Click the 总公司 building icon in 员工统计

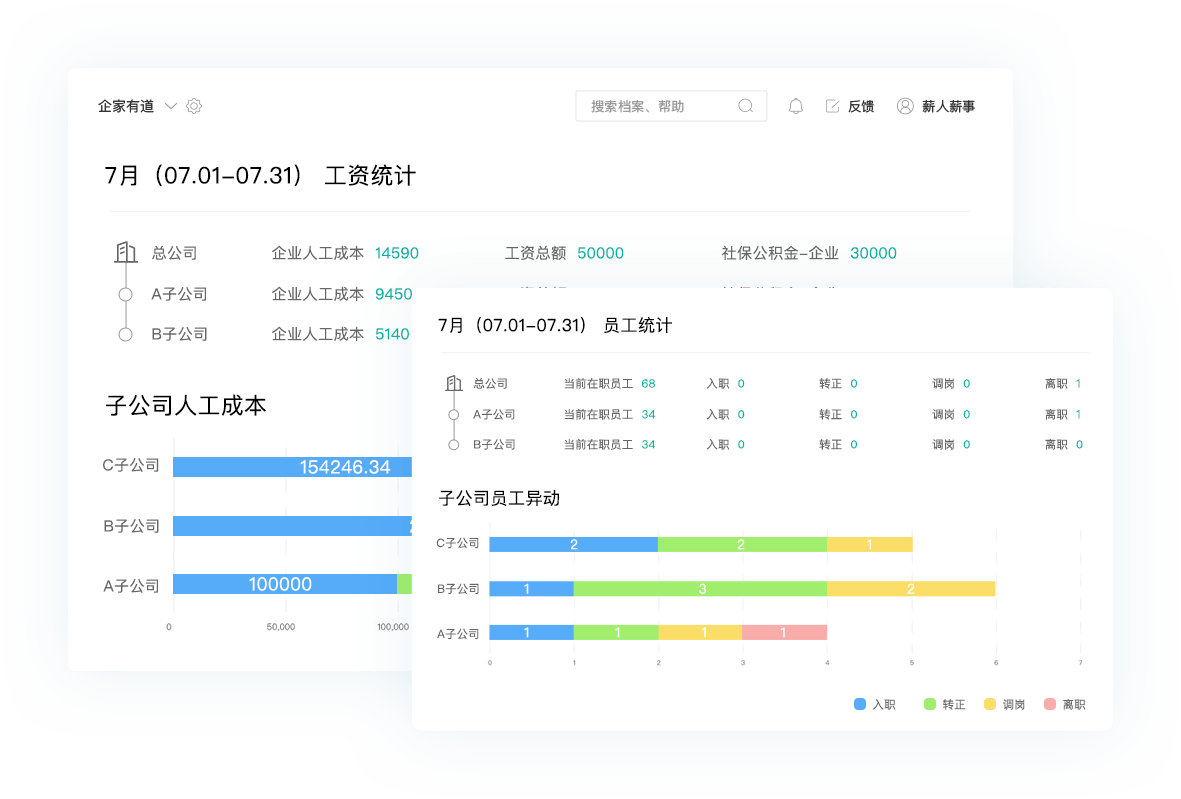click(x=453, y=383)
